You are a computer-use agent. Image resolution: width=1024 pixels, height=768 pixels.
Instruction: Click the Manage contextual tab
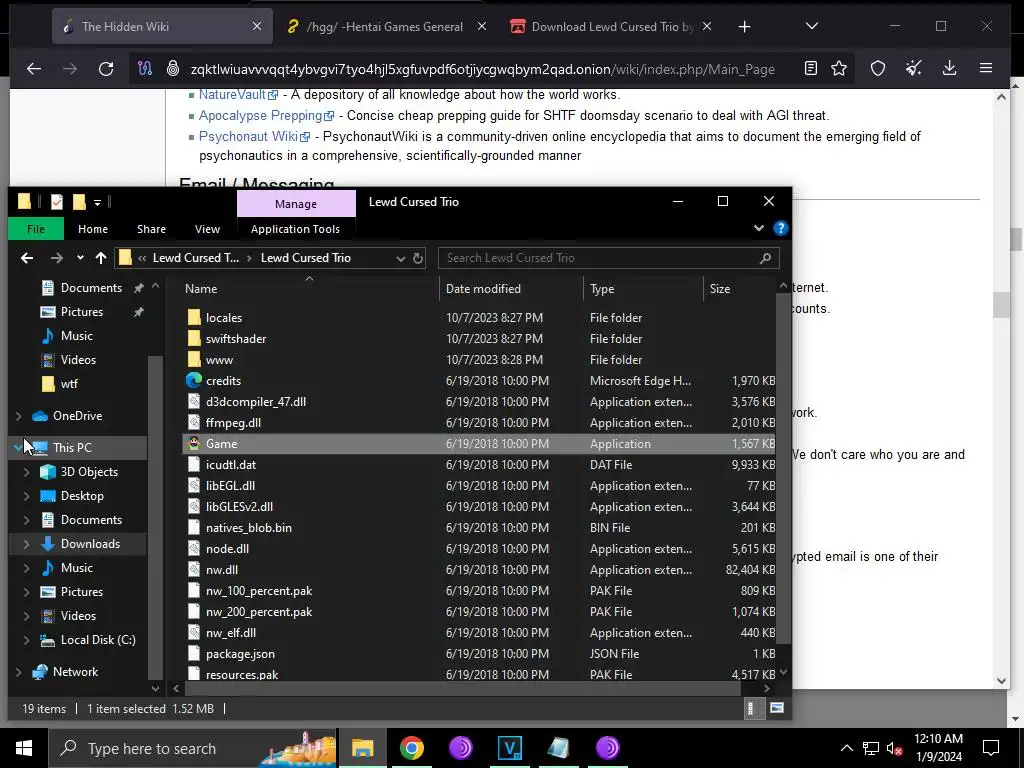[296, 204]
